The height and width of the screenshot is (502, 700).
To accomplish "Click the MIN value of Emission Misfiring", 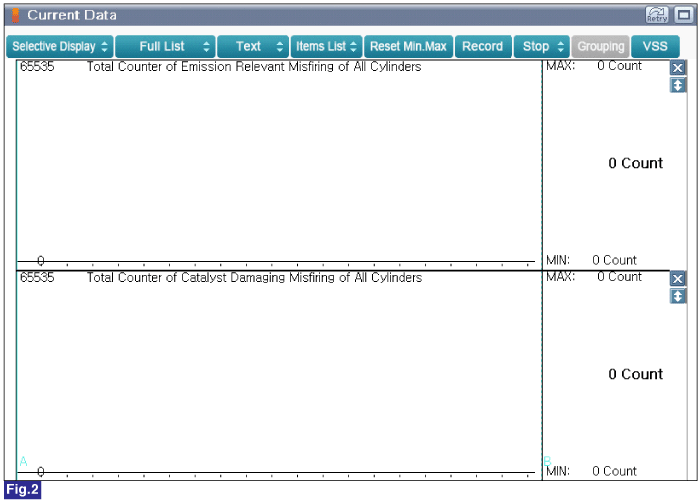I will click(614, 260).
